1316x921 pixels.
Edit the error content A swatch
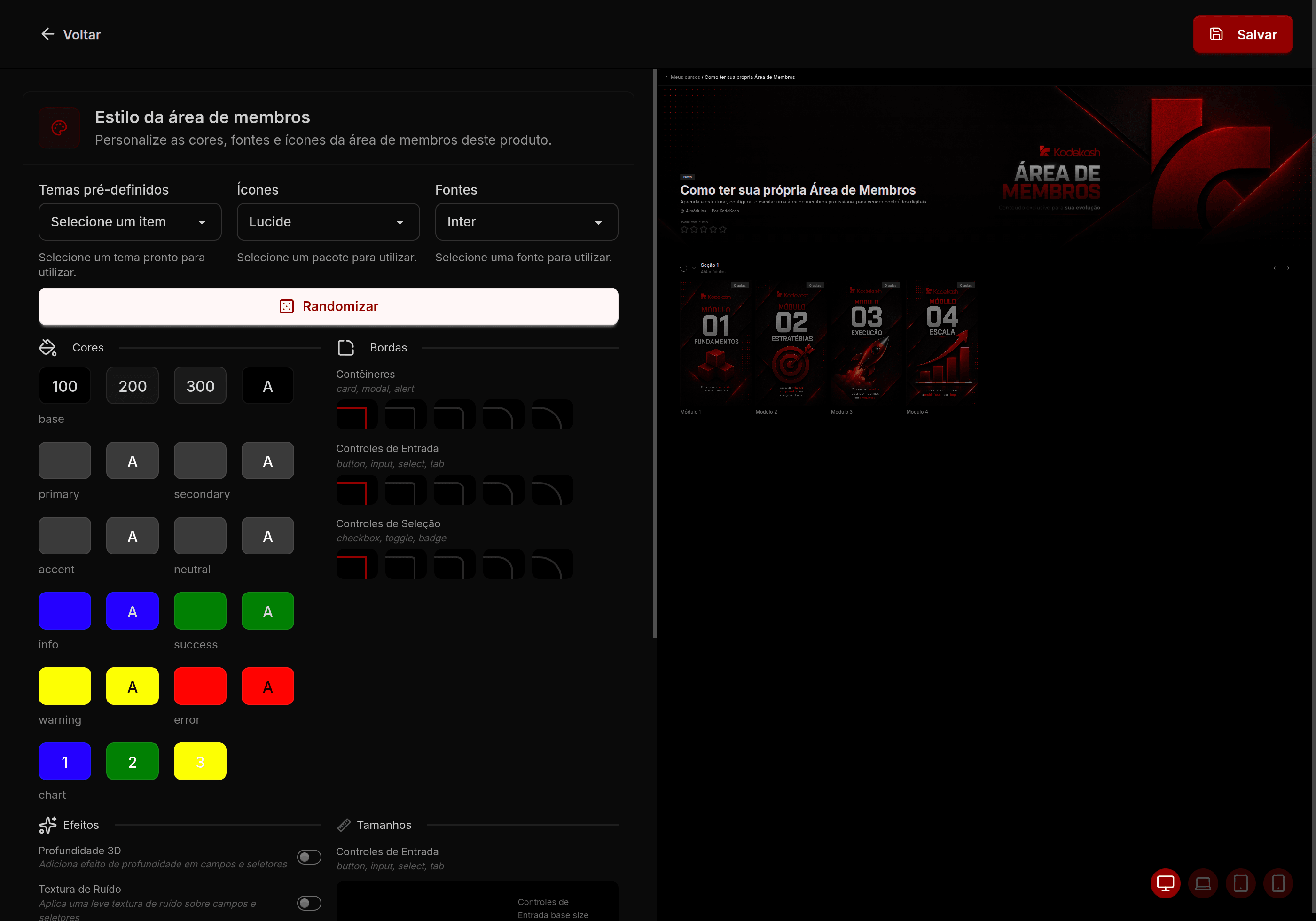(268, 686)
